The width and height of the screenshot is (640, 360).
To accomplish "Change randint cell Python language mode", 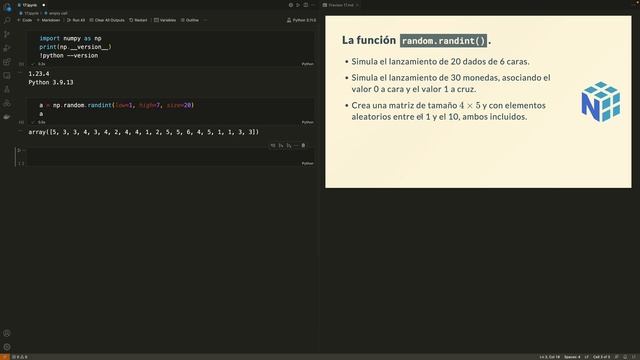I will click(307, 122).
